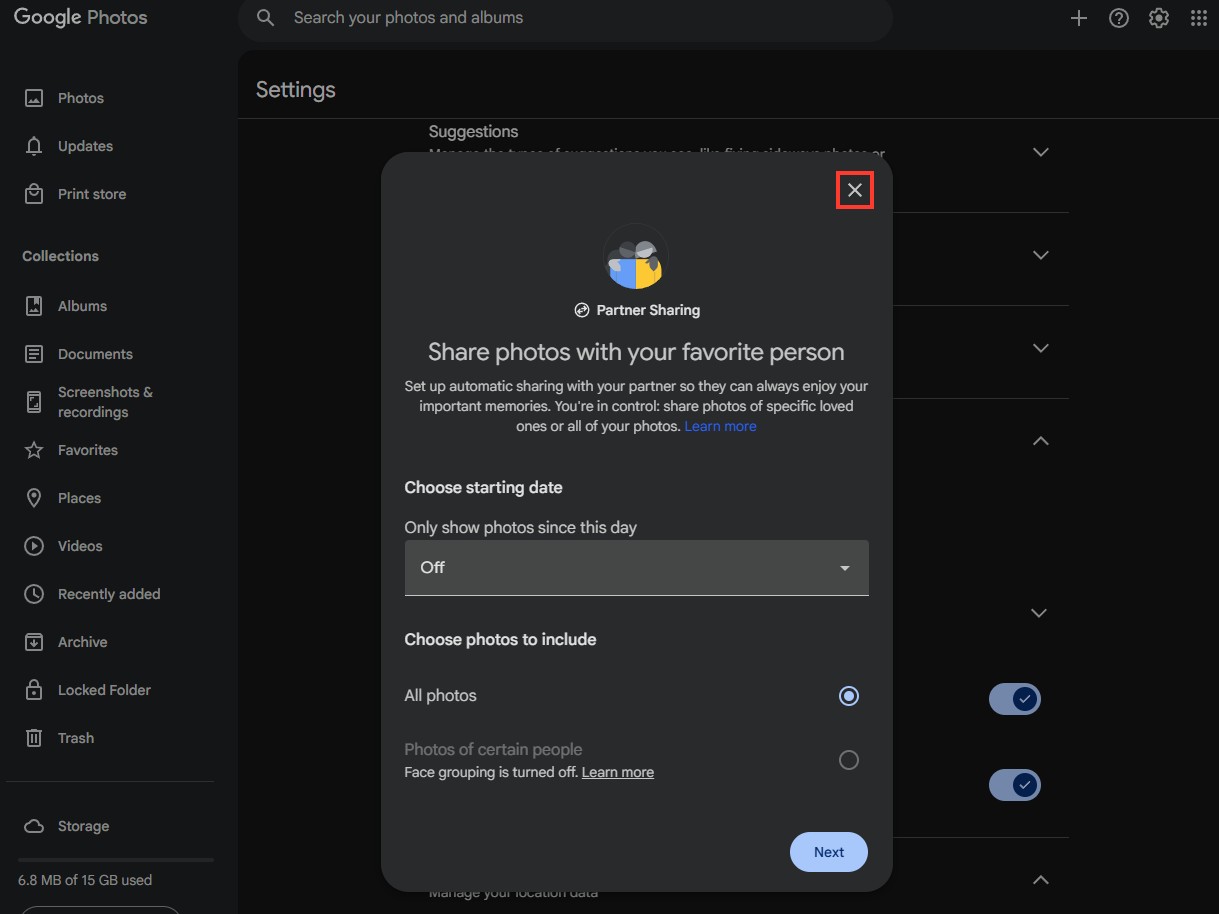Click the plus create icon

click(x=1078, y=18)
